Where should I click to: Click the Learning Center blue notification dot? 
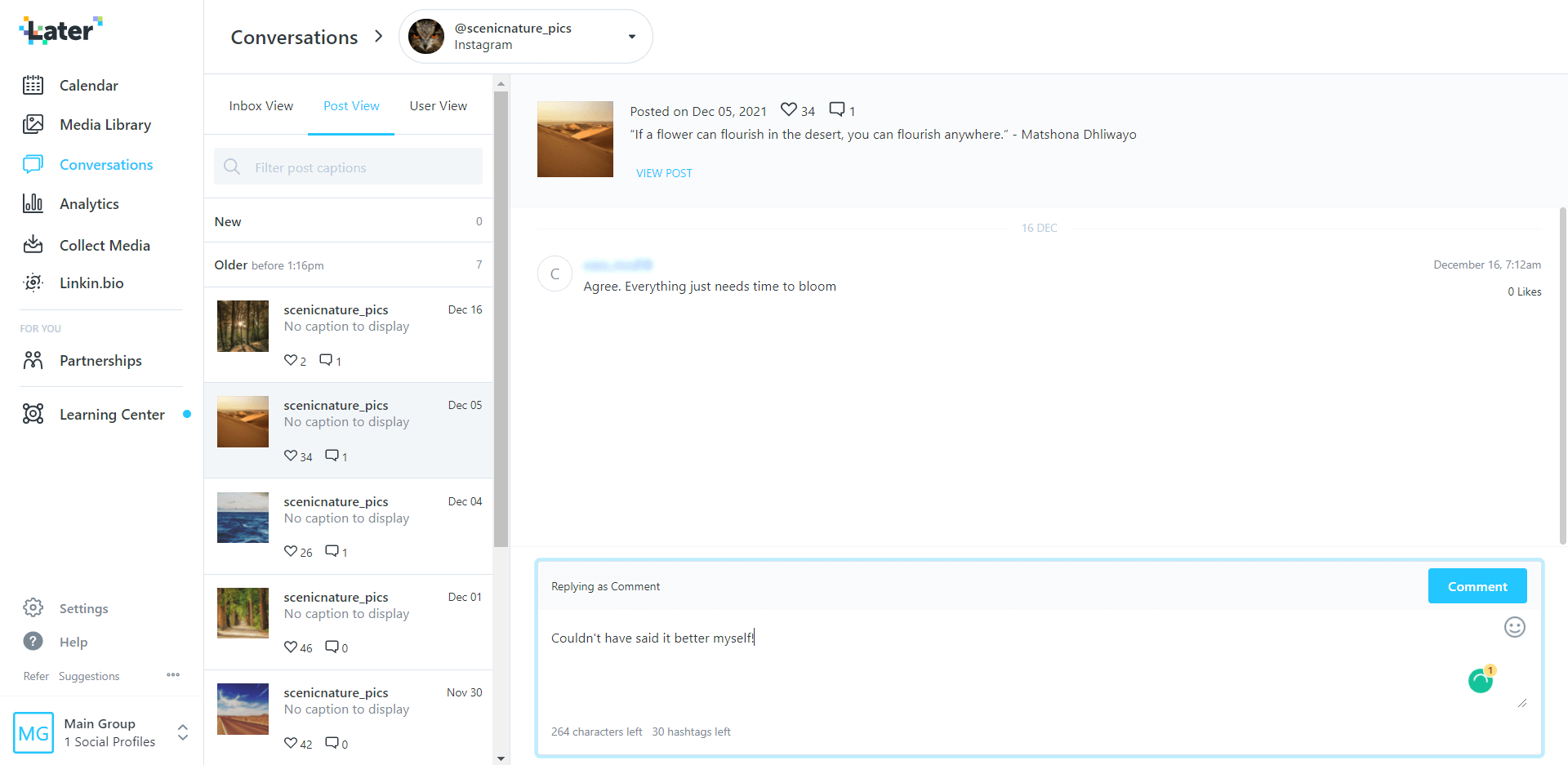(187, 414)
